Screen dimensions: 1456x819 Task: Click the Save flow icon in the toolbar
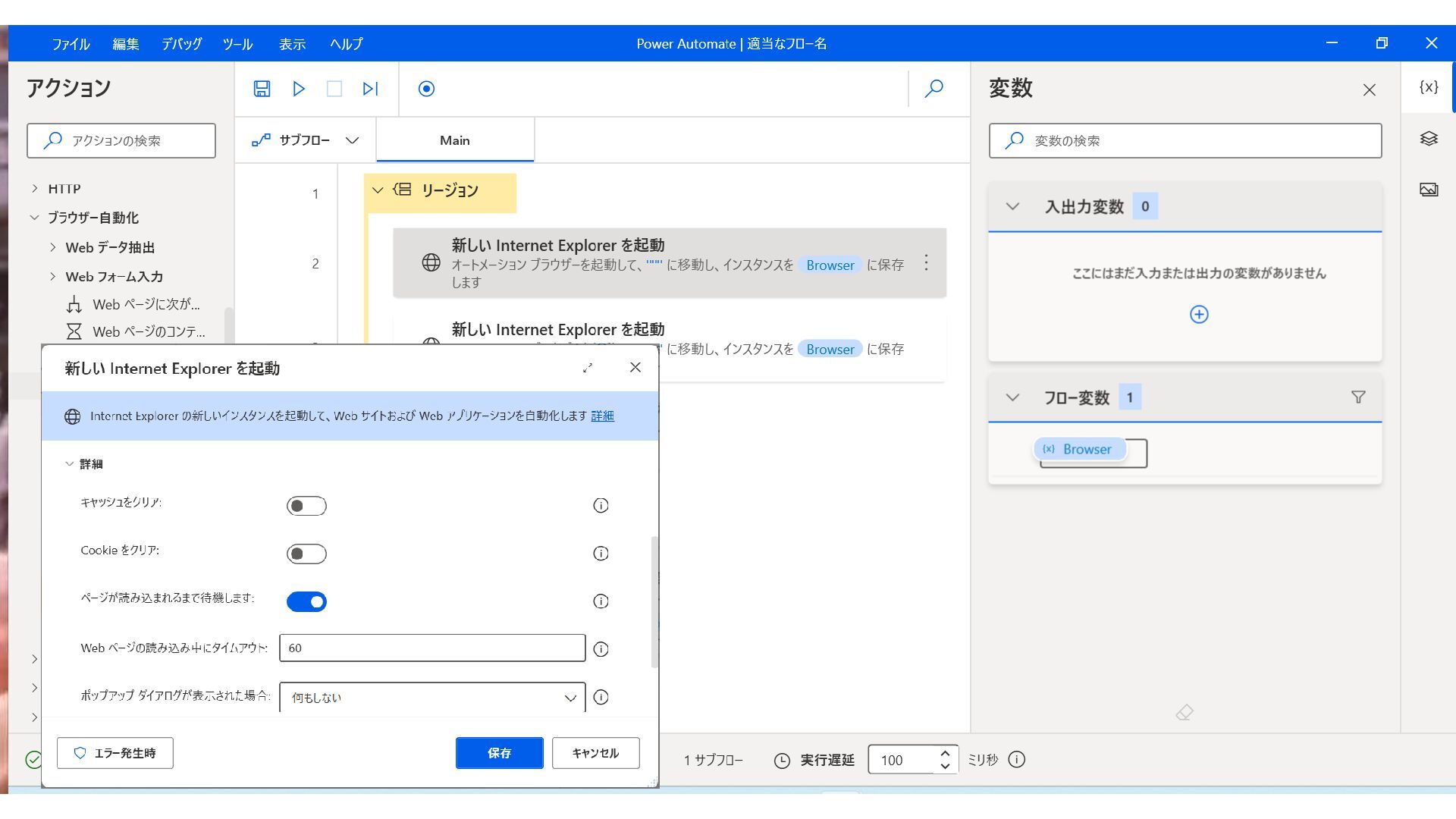click(262, 89)
